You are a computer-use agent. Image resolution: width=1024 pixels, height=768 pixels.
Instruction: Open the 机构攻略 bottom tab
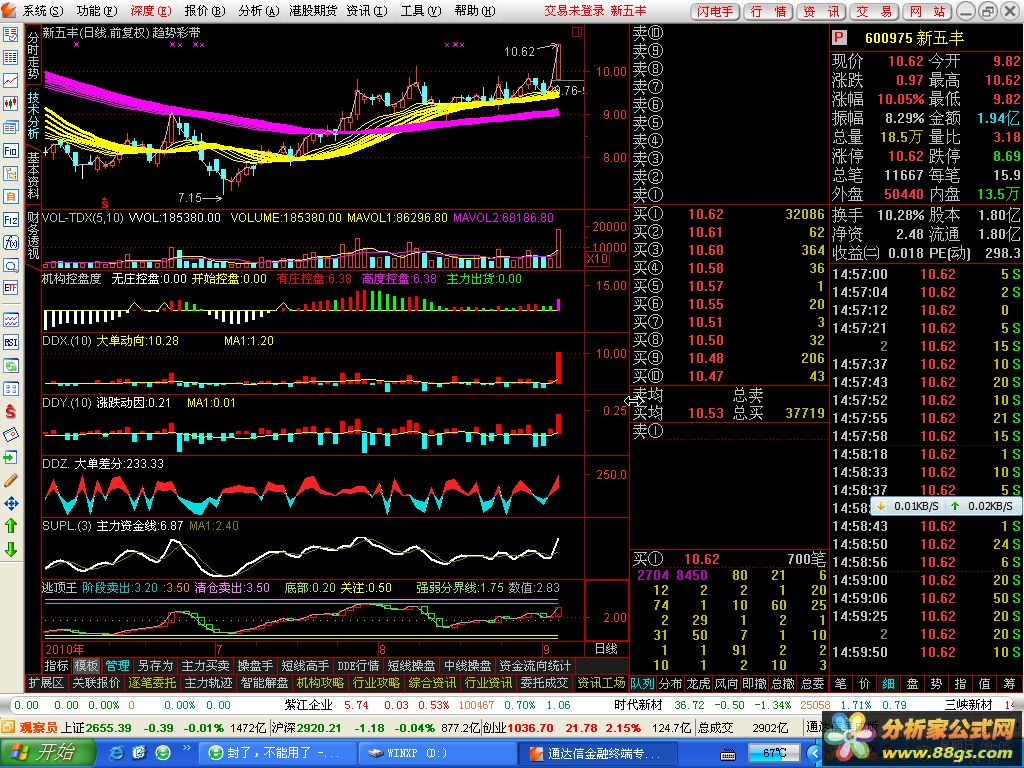[x=320, y=683]
